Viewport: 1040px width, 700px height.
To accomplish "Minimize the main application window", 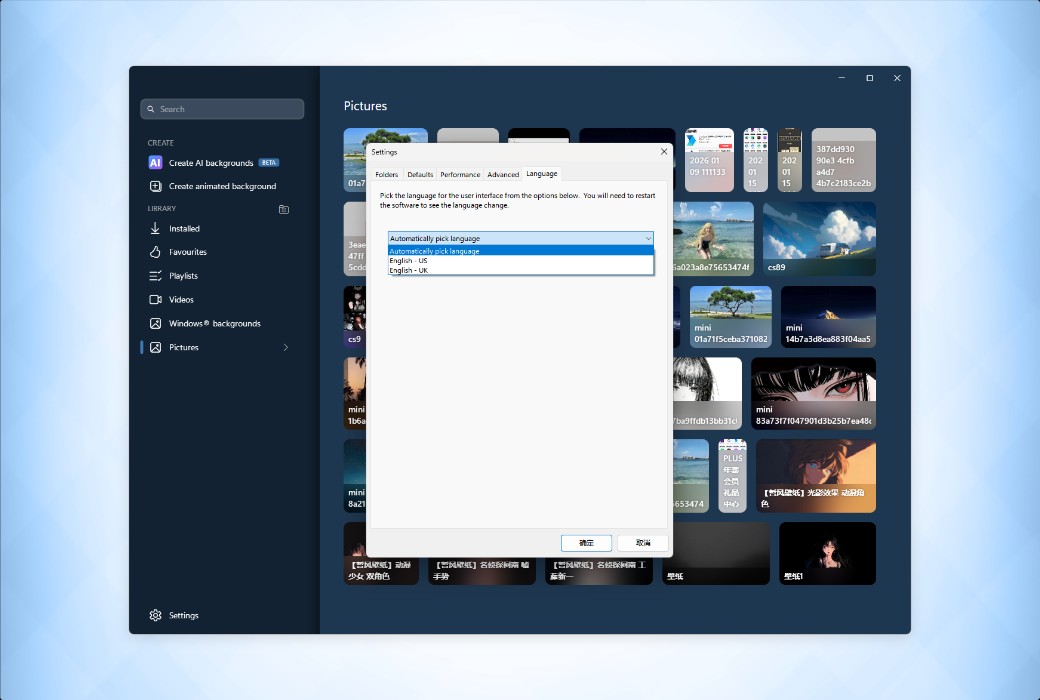I will point(842,78).
